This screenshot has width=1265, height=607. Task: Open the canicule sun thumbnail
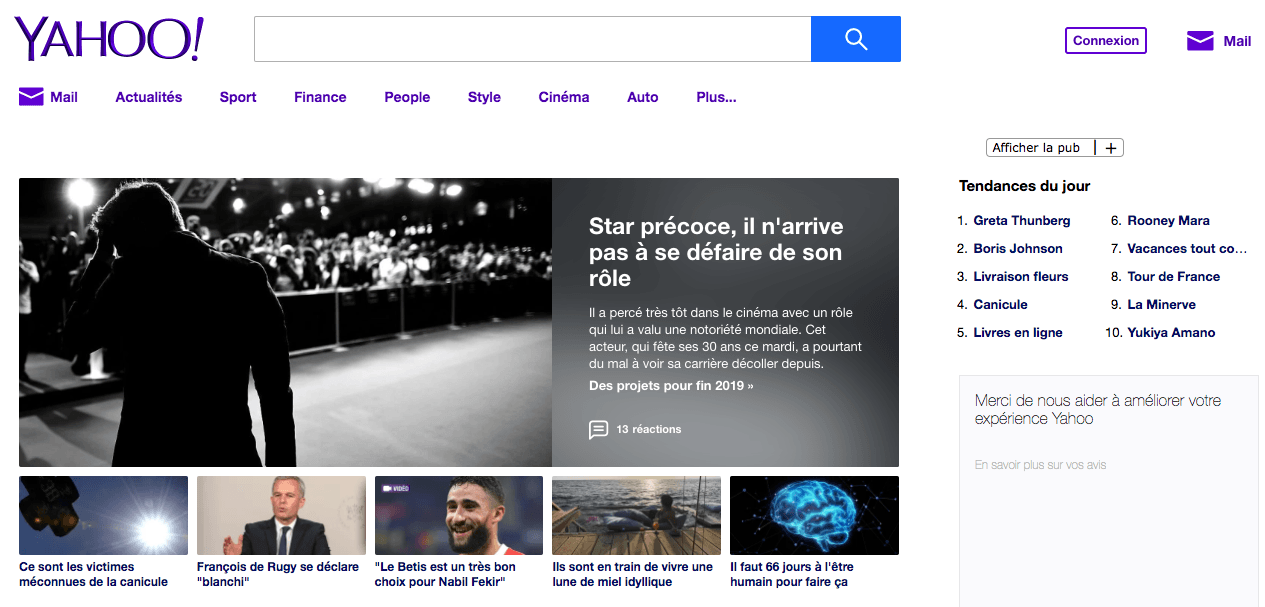click(103, 515)
